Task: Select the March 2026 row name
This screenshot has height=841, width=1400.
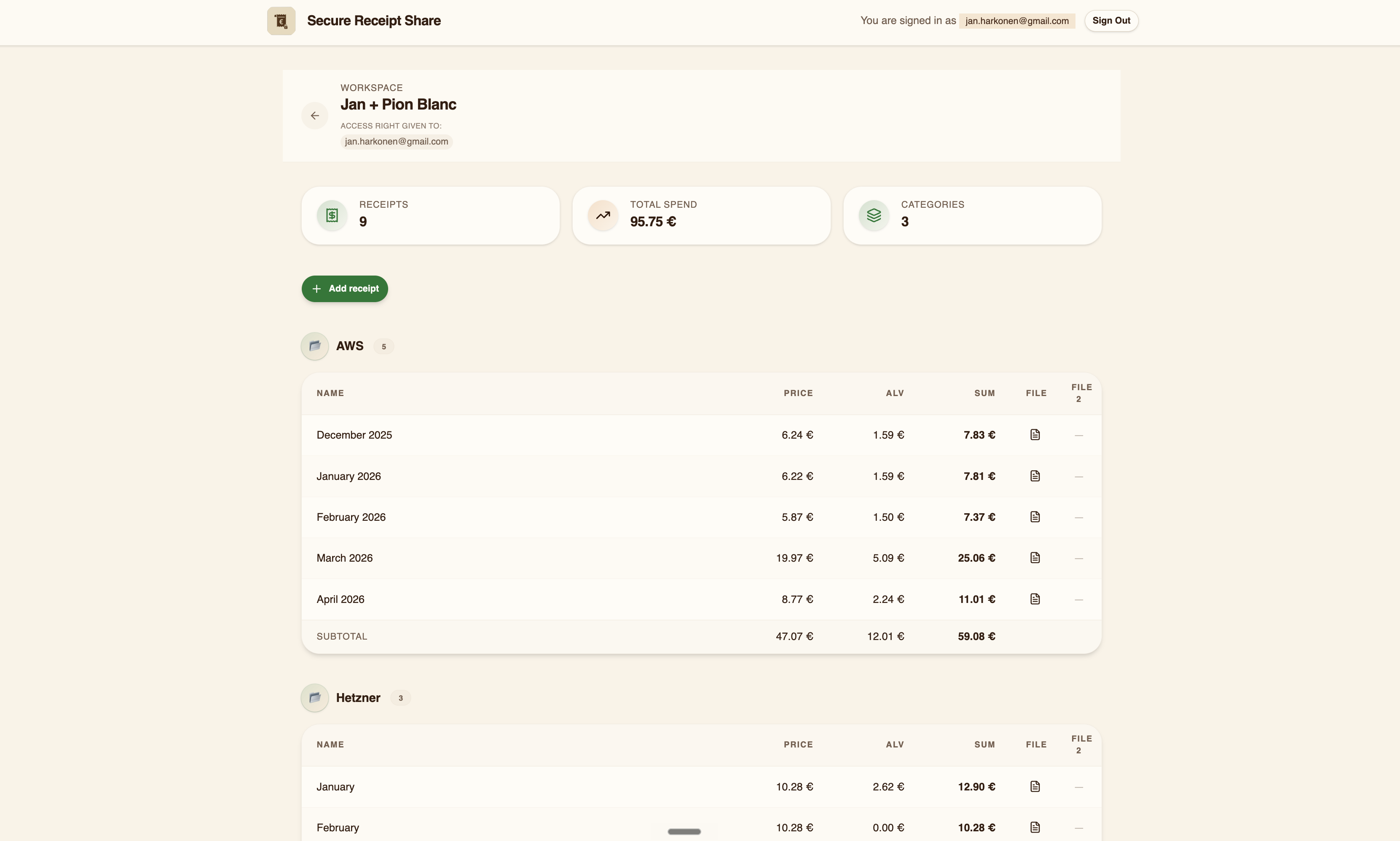Action: coord(345,558)
